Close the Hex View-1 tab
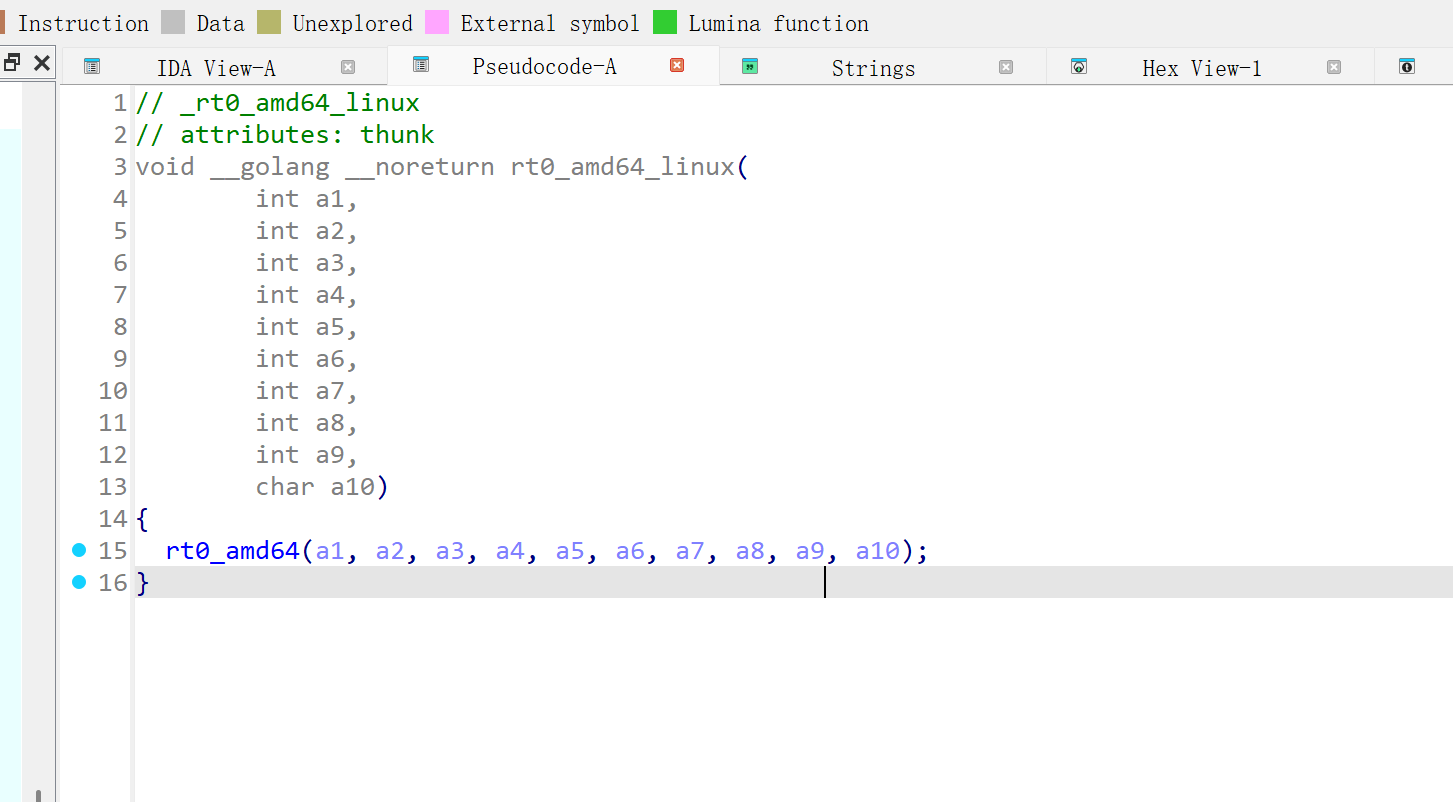1453x802 pixels. pos(1334,67)
